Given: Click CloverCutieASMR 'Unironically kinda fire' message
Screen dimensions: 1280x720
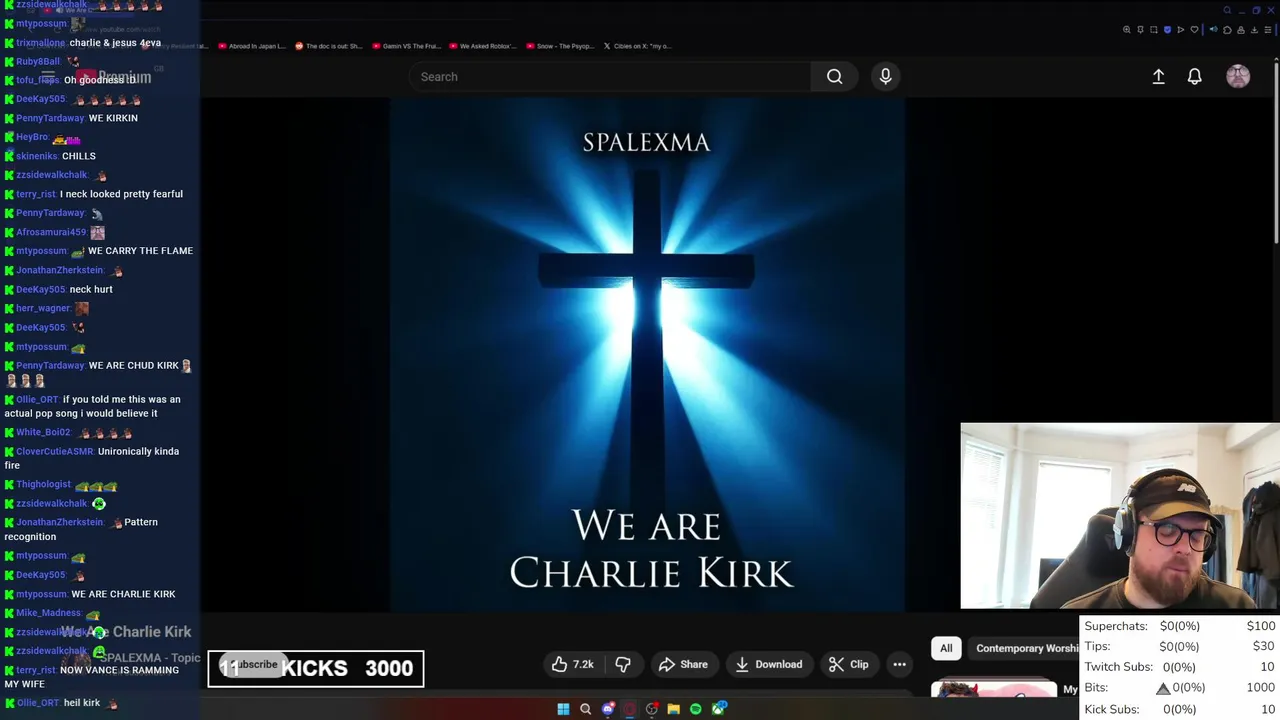Looking at the screenshot, I should (92, 458).
